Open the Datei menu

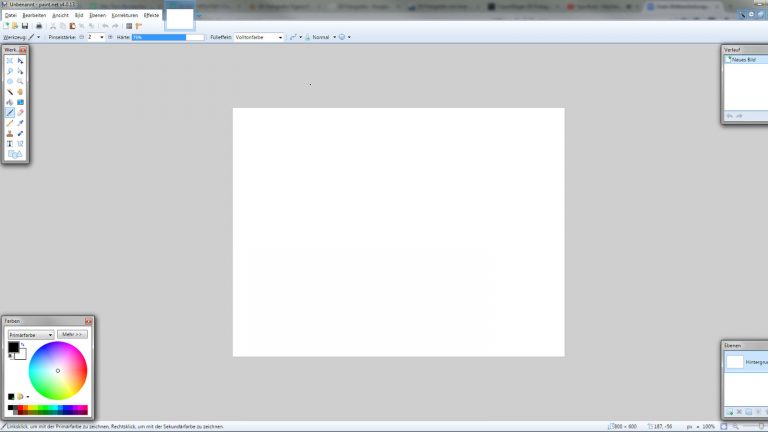coord(10,15)
